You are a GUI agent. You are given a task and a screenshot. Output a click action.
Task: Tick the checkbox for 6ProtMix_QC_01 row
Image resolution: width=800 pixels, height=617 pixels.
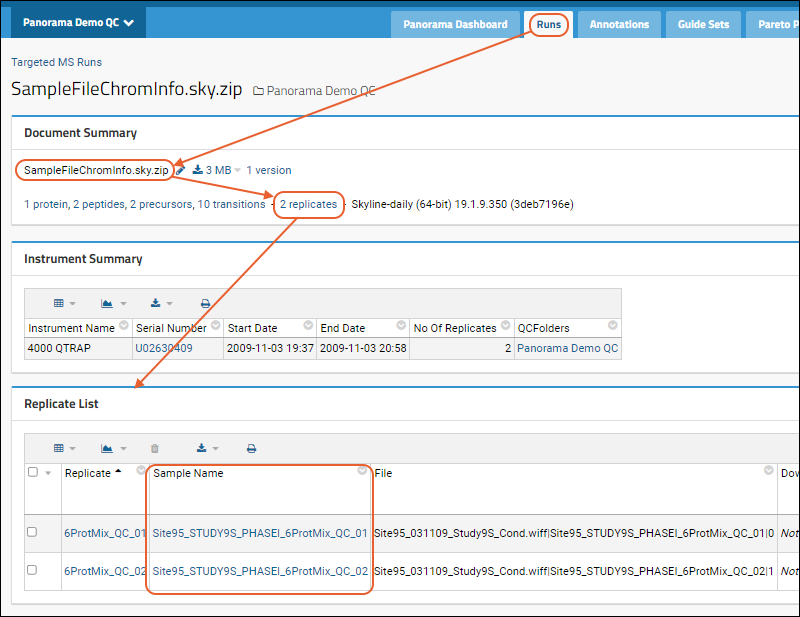tap(33, 533)
